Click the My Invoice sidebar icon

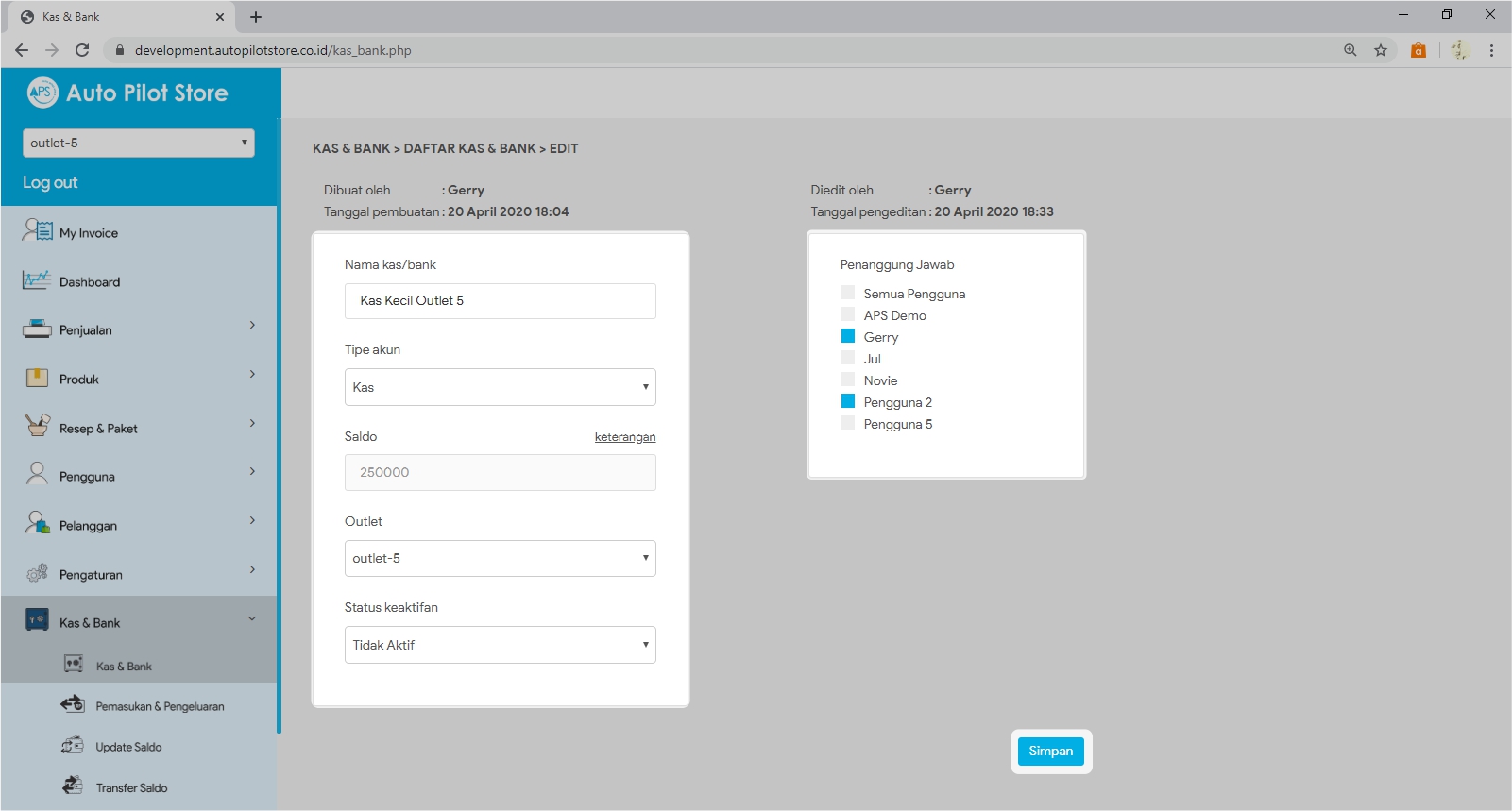point(38,231)
